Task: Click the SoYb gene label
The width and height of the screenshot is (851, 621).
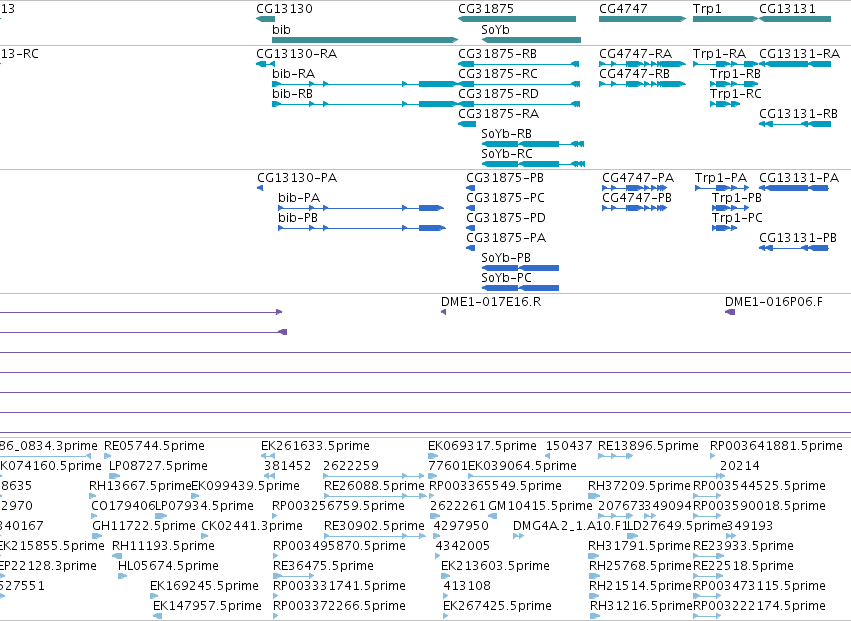Action: pos(496,30)
